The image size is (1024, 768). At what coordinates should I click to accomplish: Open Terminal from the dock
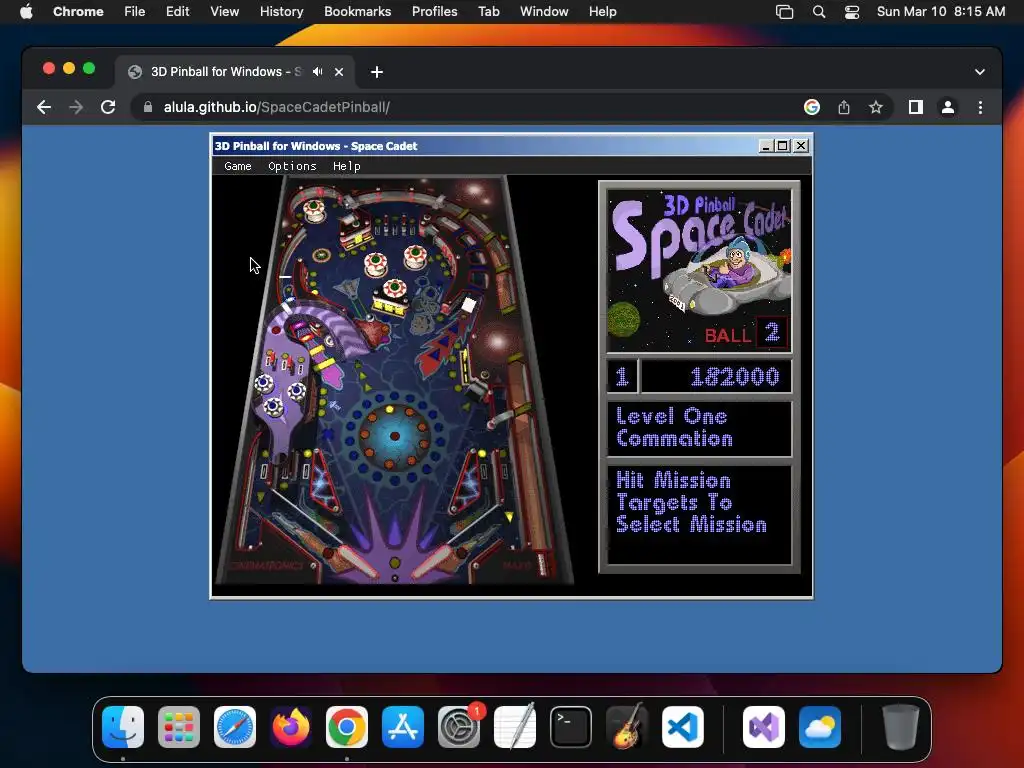tap(571, 727)
